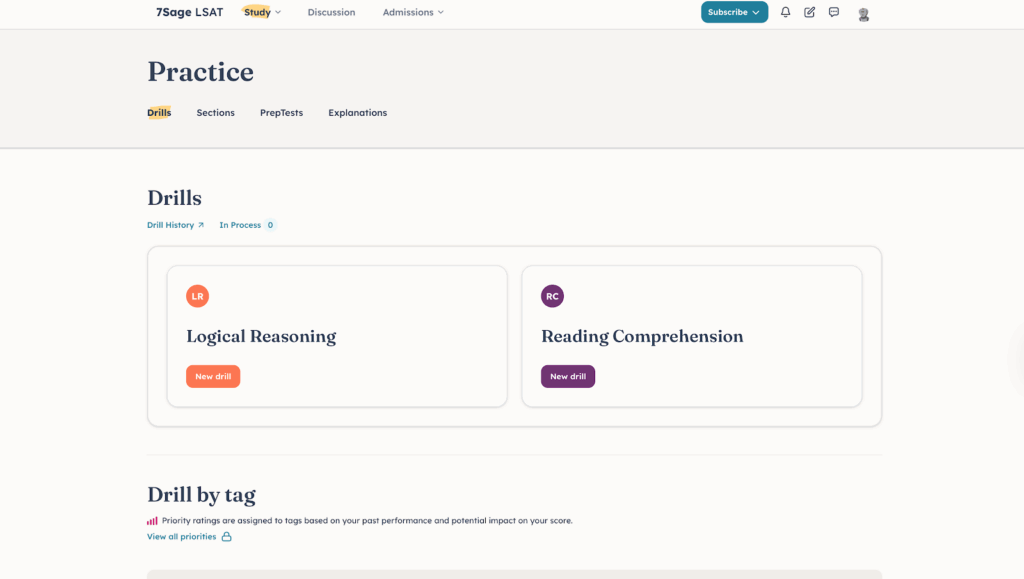Go to the Discussion nav item
Image resolution: width=1024 pixels, height=579 pixels.
[331, 12]
